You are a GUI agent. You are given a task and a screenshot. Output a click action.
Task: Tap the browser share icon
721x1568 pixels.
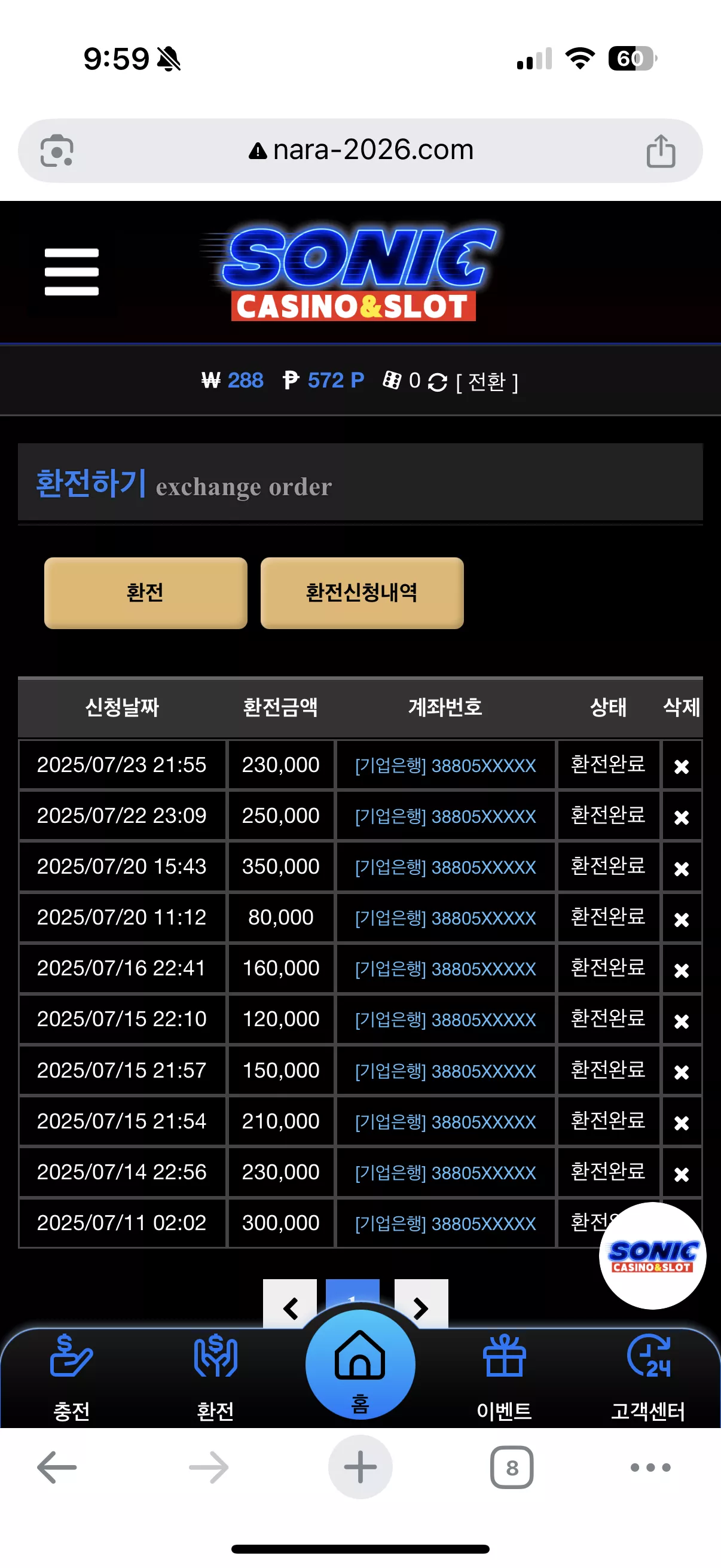(661, 151)
